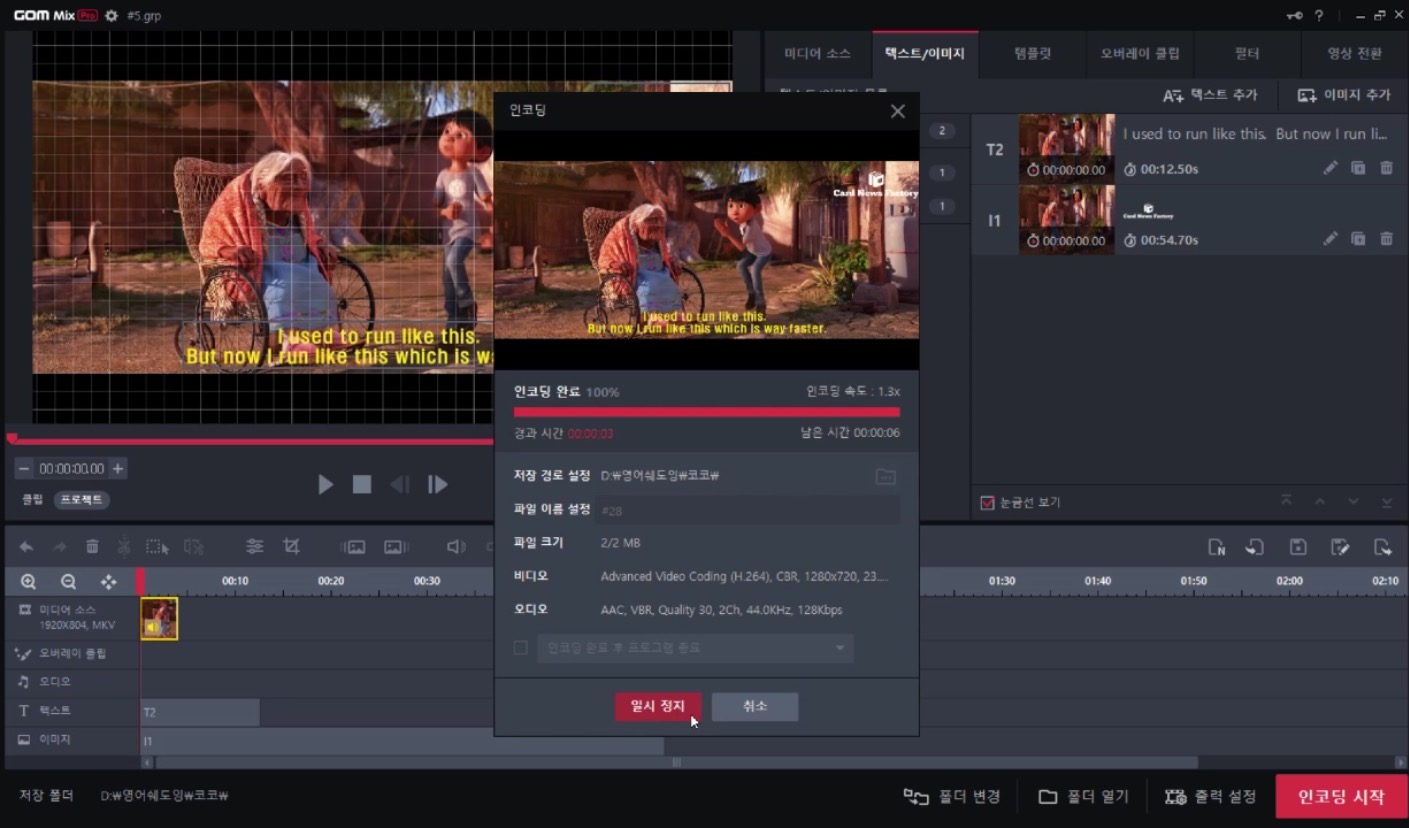
Task: Step back one frame in preview
Action: [x=400, y=484]
